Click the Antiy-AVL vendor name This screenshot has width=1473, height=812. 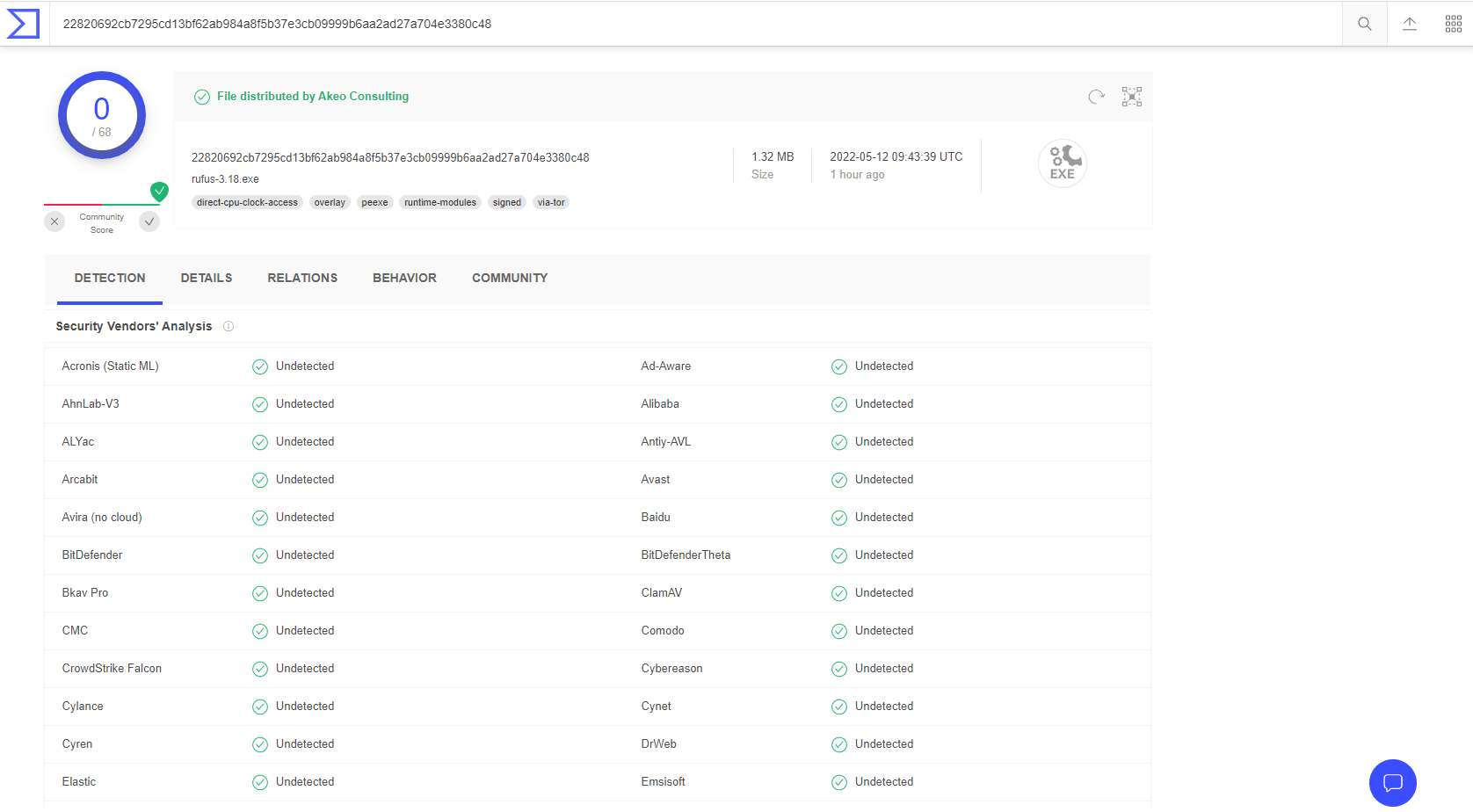[666, 442]
